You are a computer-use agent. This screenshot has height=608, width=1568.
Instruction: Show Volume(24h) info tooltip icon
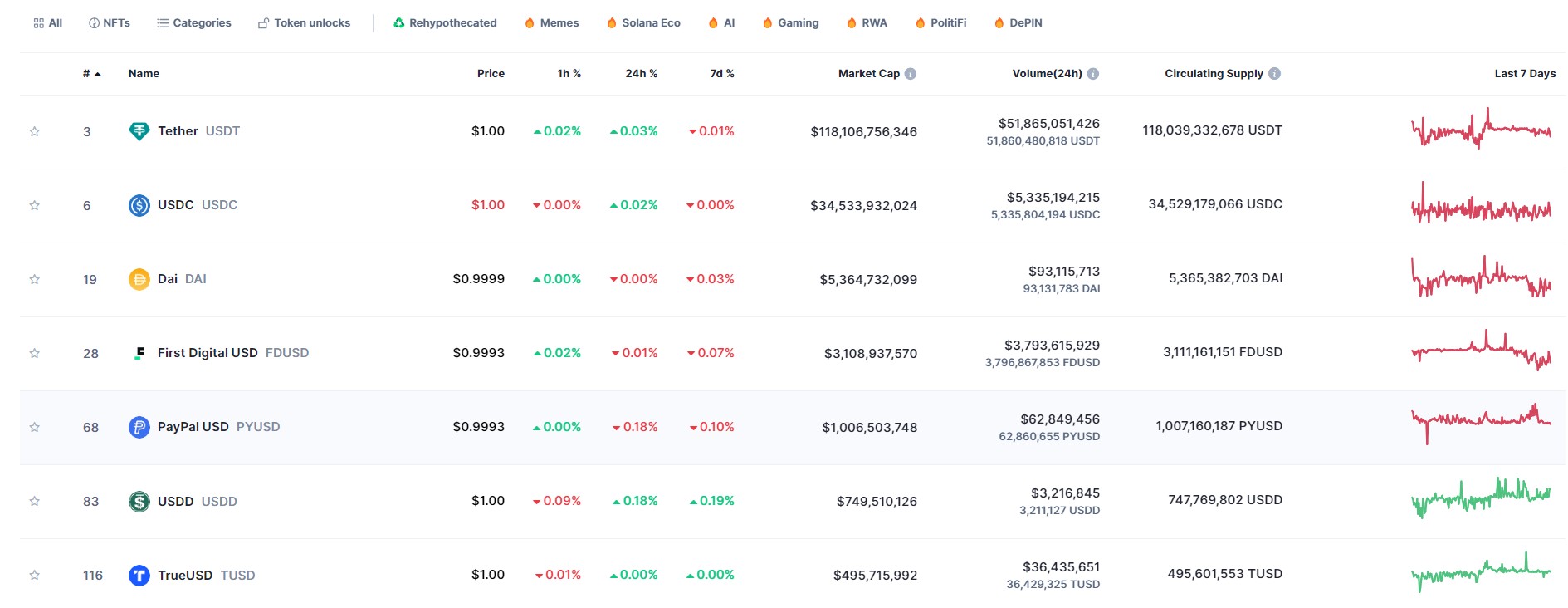pos(1093,74)
